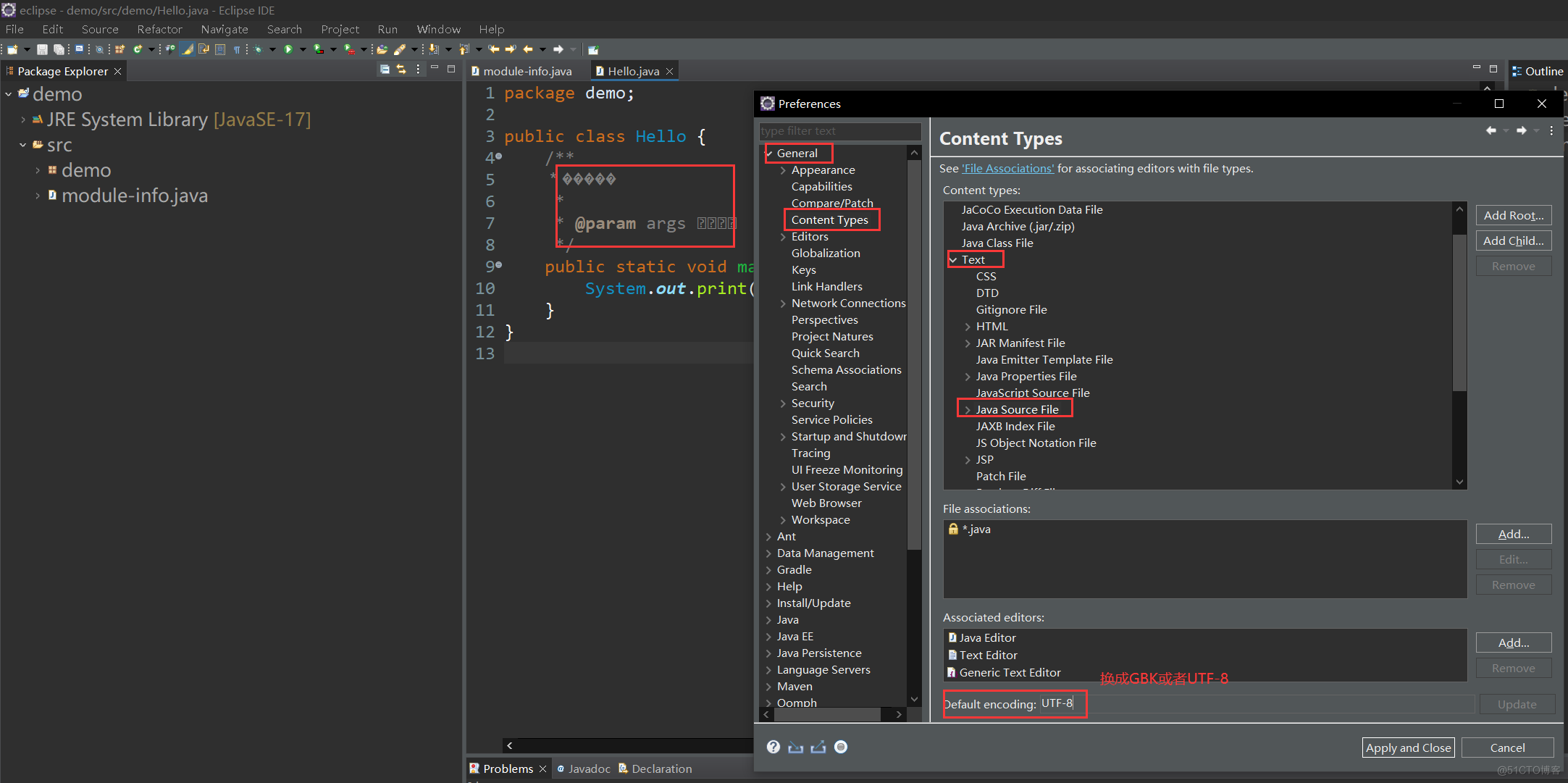Screen dimensions: 1568x783
Task: Toggle Mark Occurrences highlighter icon
Action: [187, 49]
